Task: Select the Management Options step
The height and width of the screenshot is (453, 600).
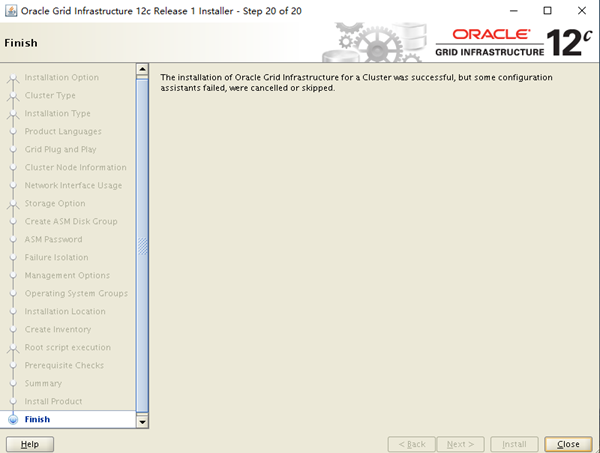Action: (x=67, y=275)
